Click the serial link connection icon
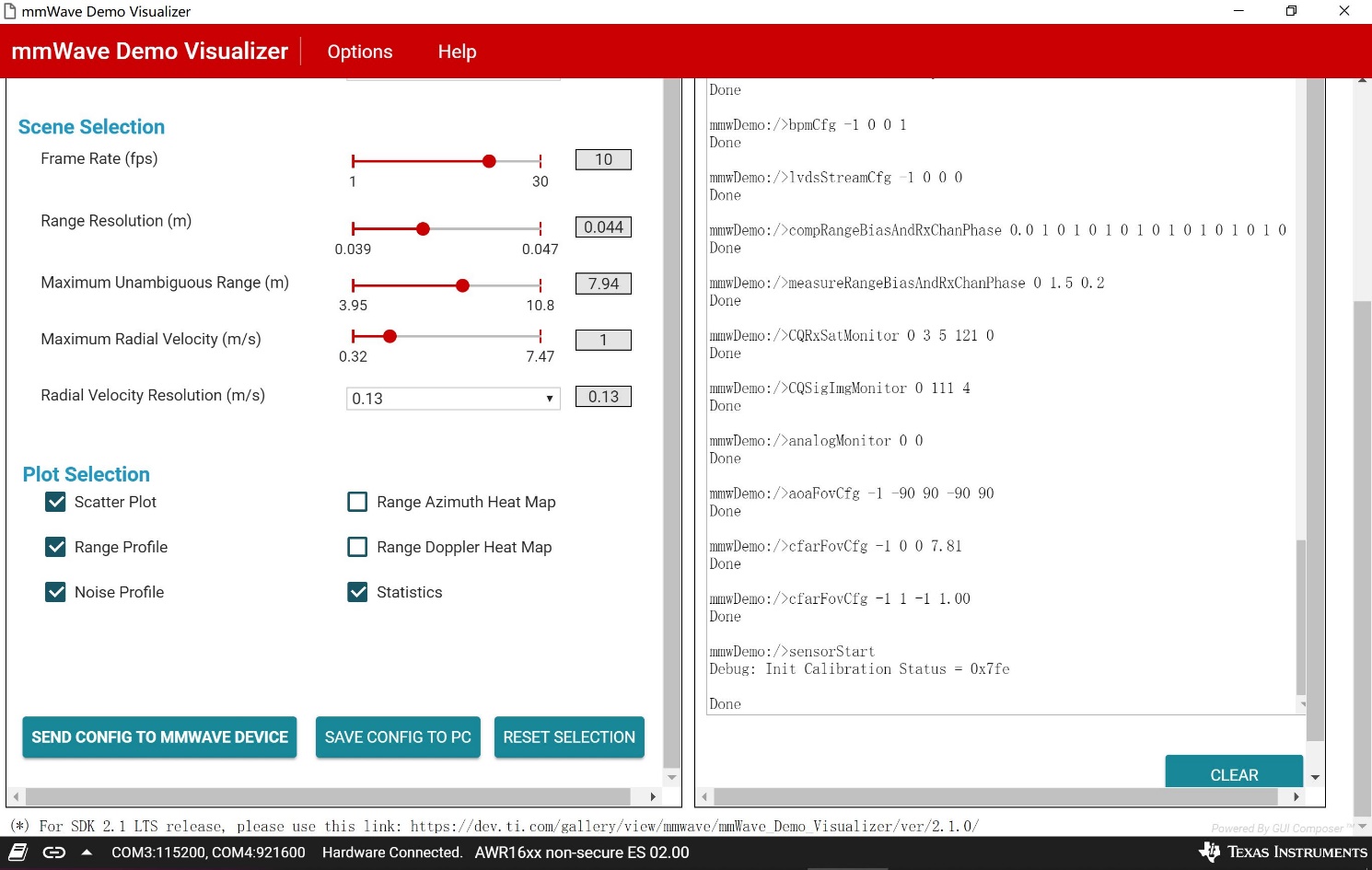Viewport: 1372px width, 870px height. [54, 853]
